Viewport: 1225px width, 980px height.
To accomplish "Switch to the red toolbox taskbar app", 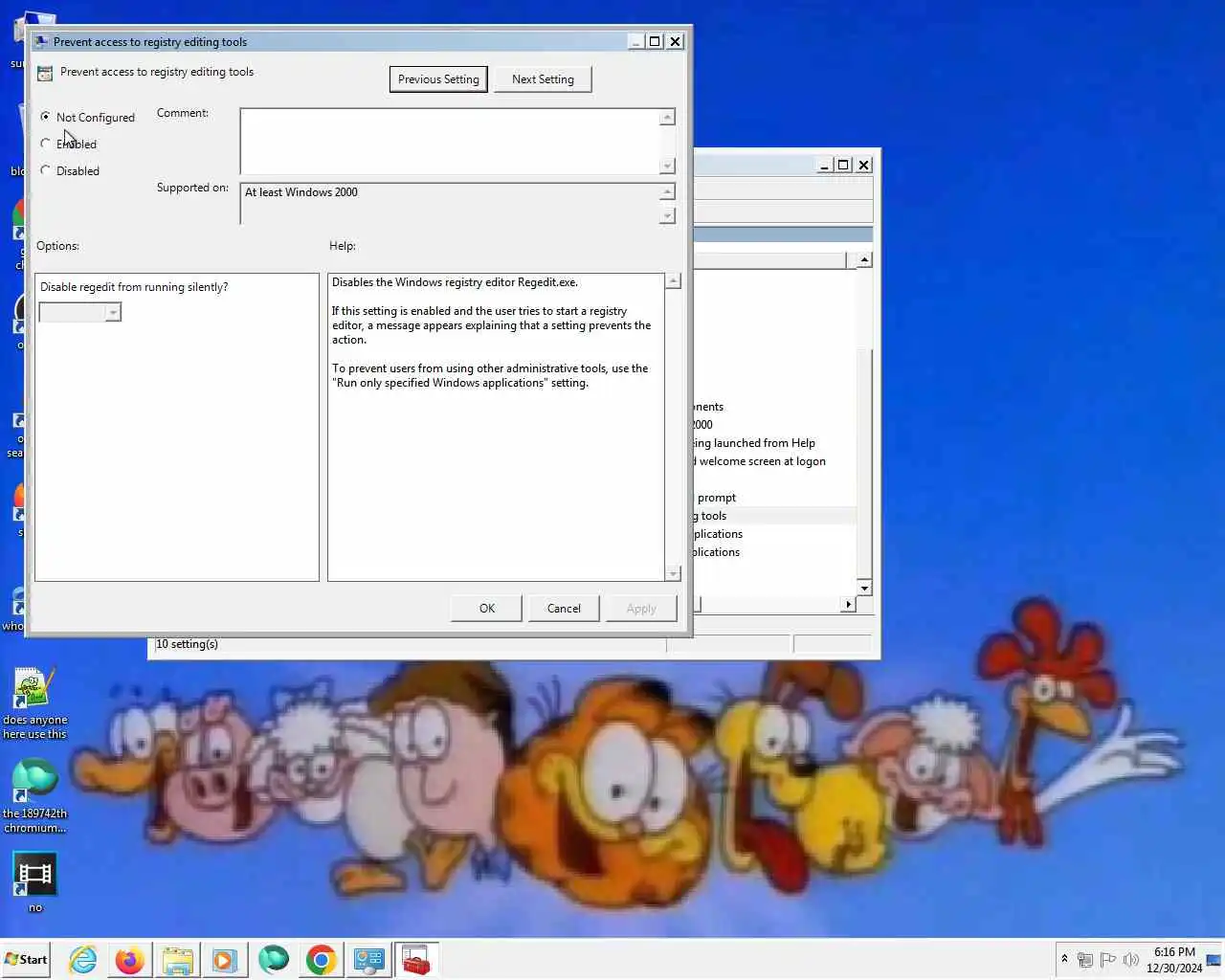I will (416, 959).
